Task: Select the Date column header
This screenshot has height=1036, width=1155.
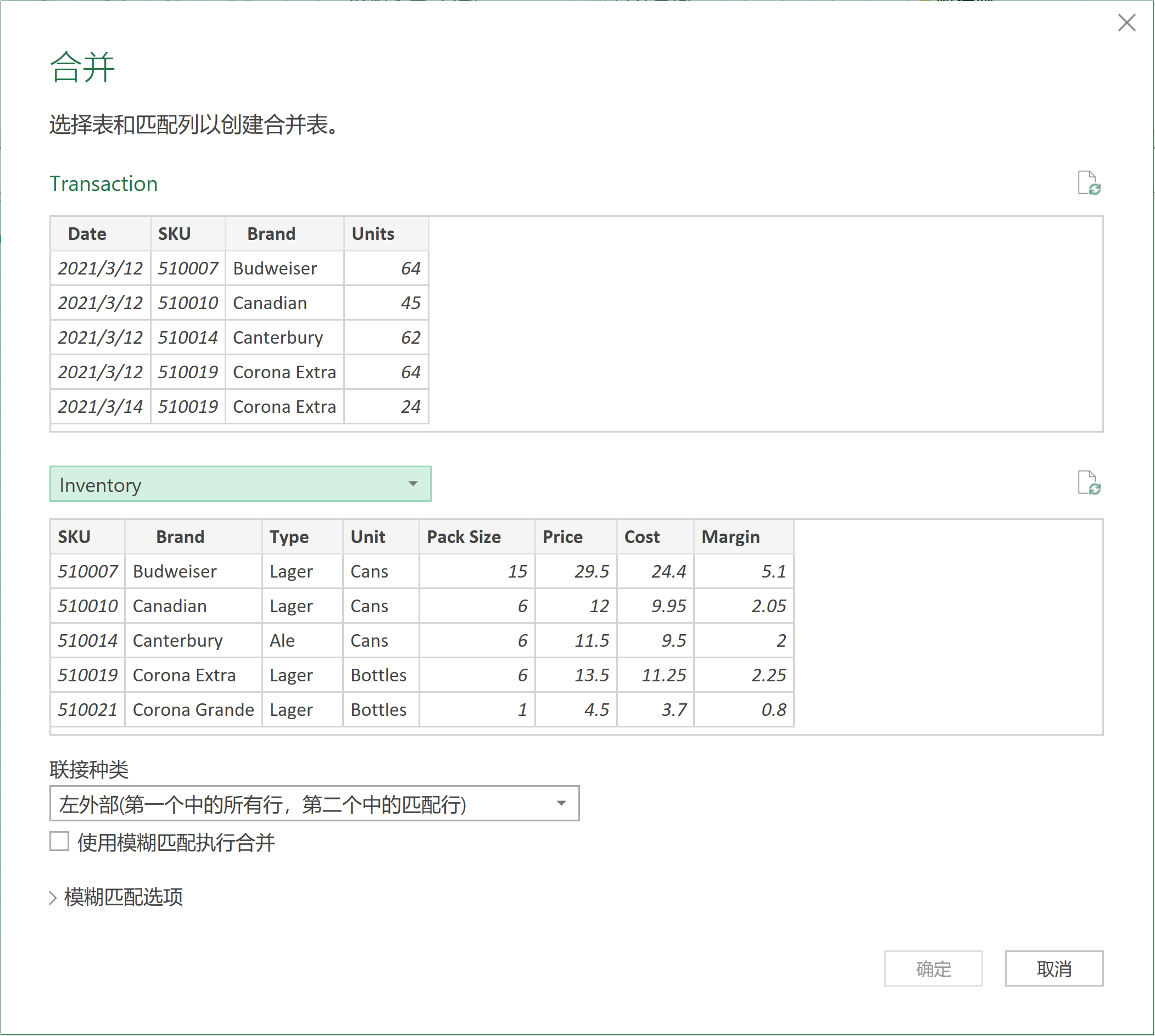Action: 87,234
